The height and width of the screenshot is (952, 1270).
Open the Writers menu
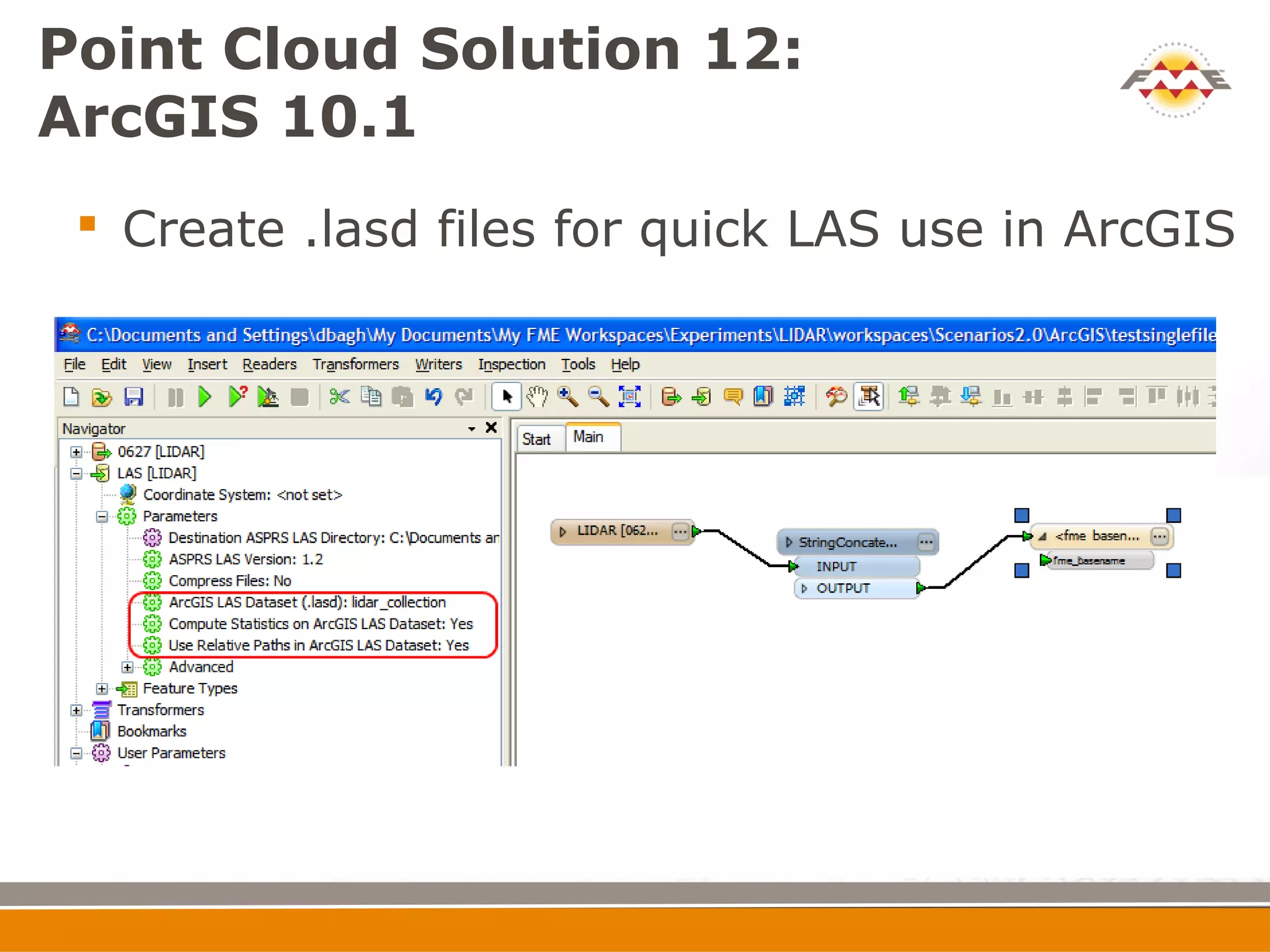(x=438, y=364)
